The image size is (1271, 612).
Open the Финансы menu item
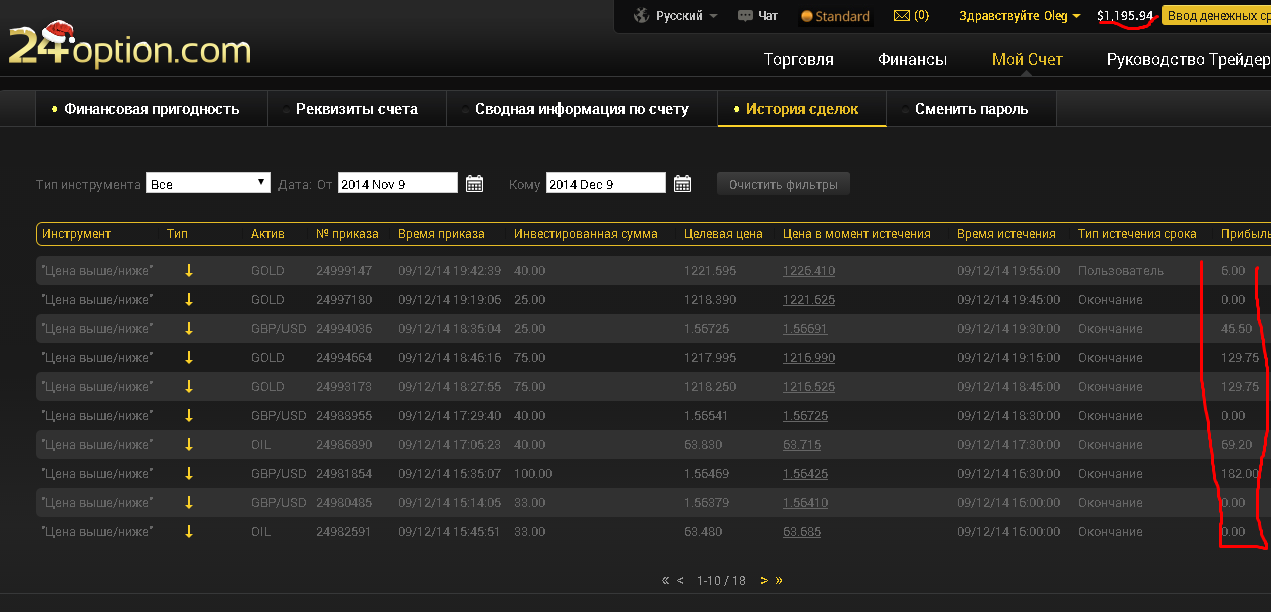pos(912,60)
